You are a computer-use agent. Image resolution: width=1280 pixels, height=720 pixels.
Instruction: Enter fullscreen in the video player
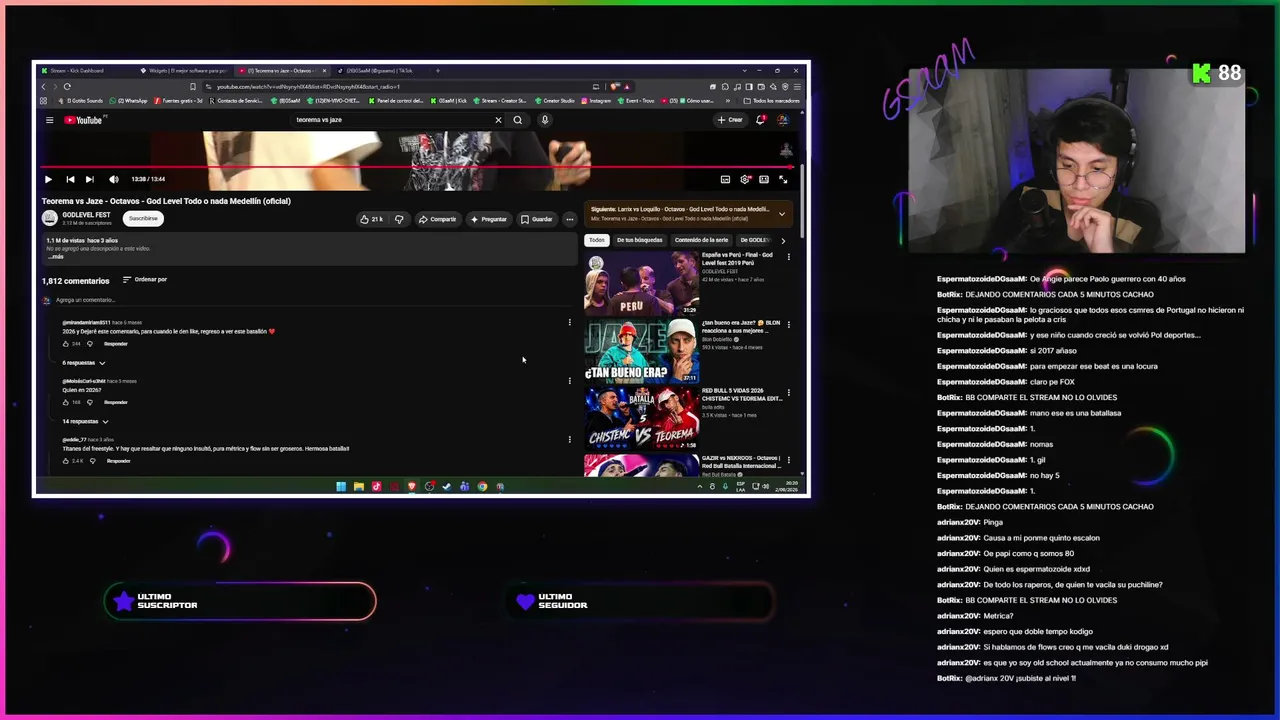[783, 179]
